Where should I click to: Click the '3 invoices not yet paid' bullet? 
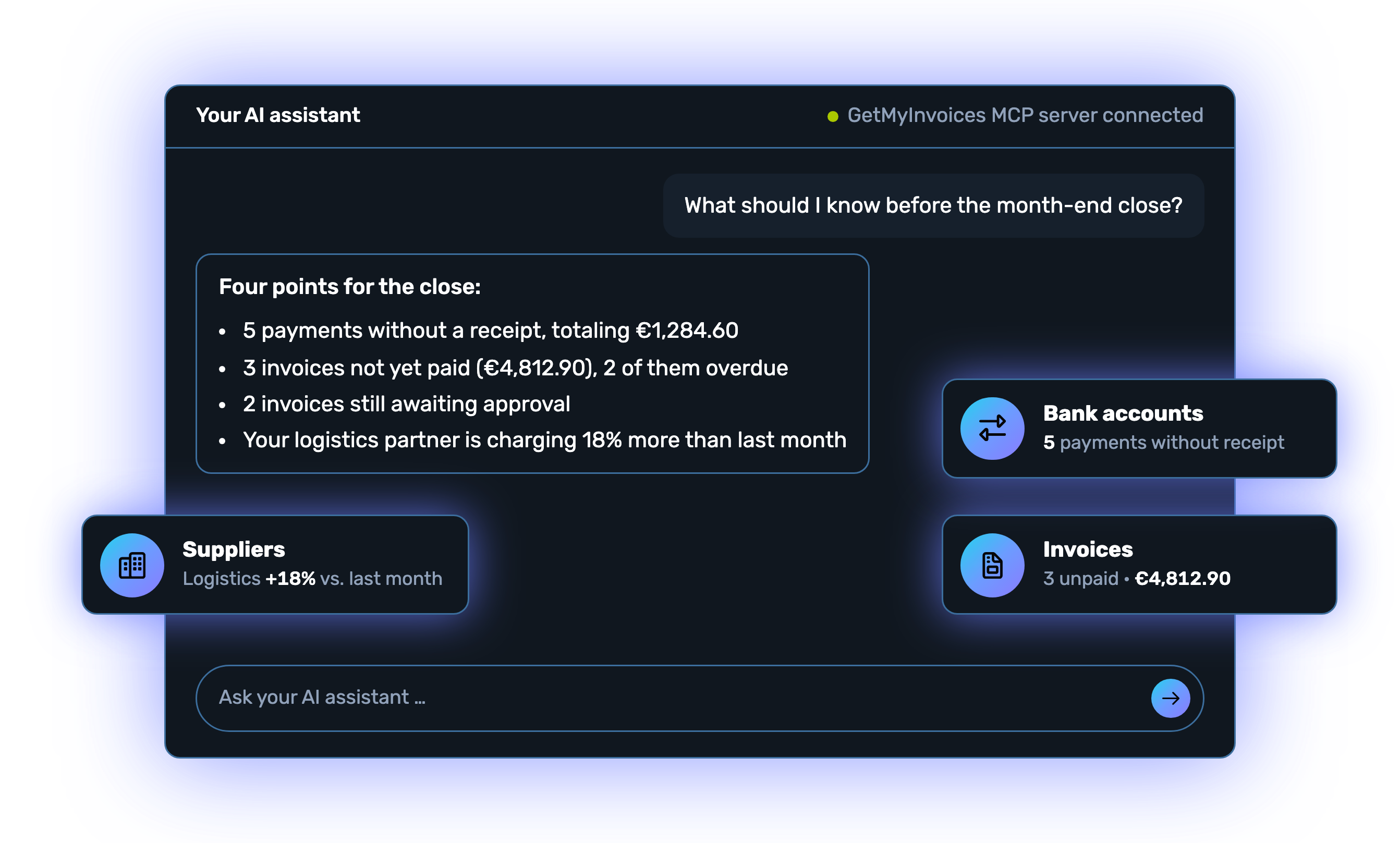515,368
